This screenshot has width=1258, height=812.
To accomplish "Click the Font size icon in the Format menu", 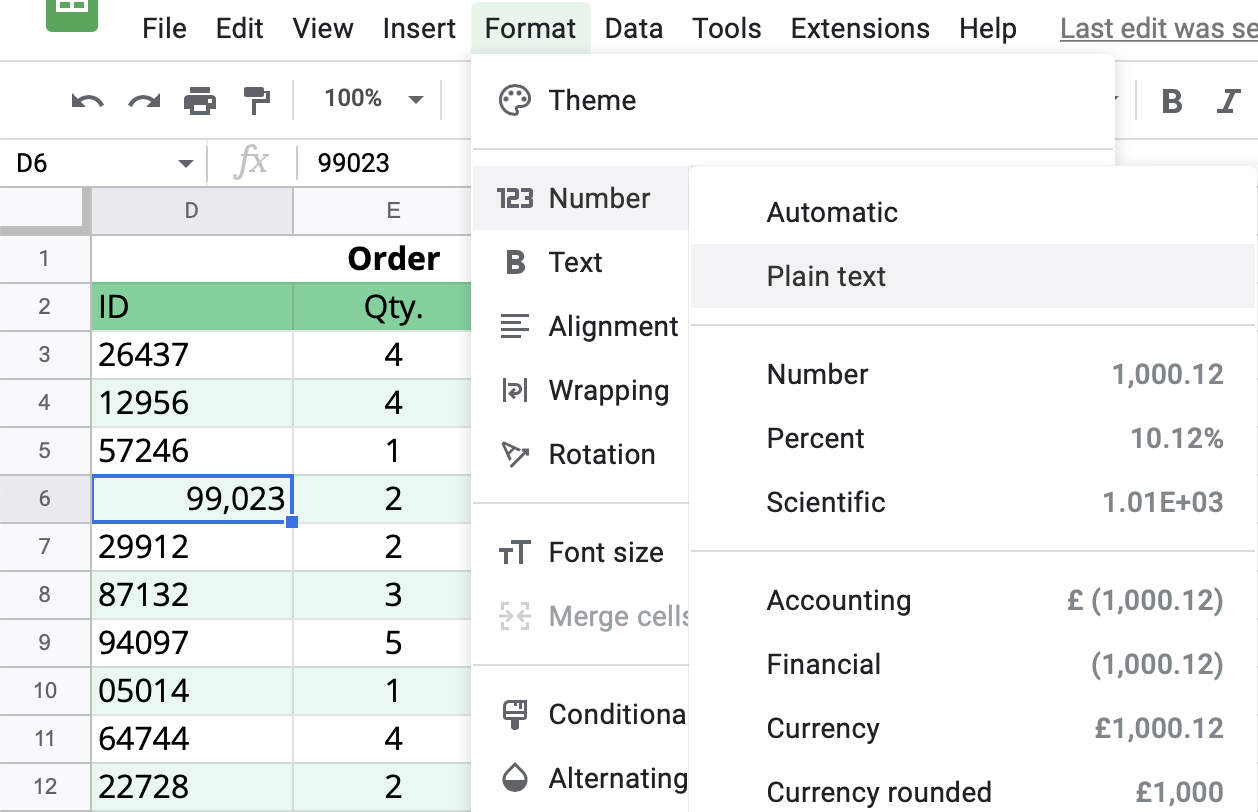I will (514, 551).
